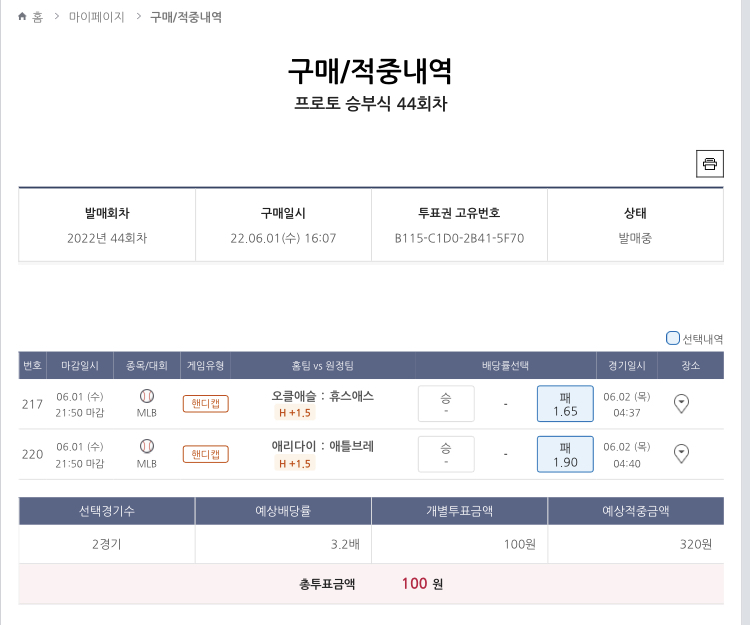Click 마감일시 column header
Screen dimensions: 750x625
pos(80,365)
